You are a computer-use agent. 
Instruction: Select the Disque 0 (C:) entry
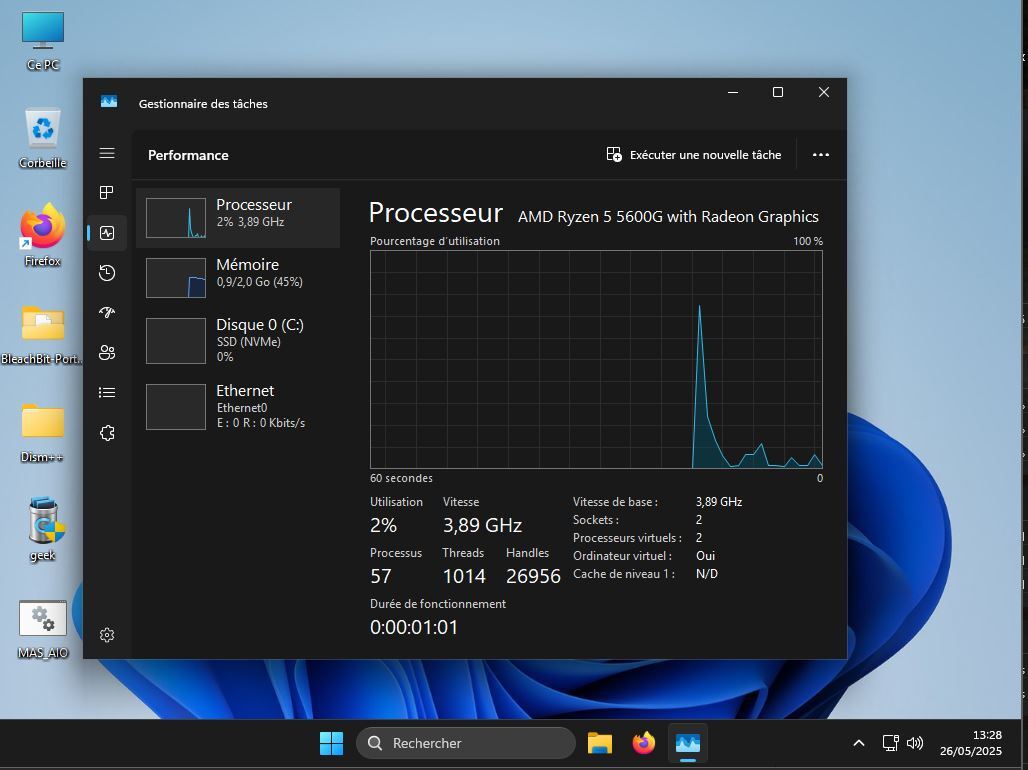[238, 340]
